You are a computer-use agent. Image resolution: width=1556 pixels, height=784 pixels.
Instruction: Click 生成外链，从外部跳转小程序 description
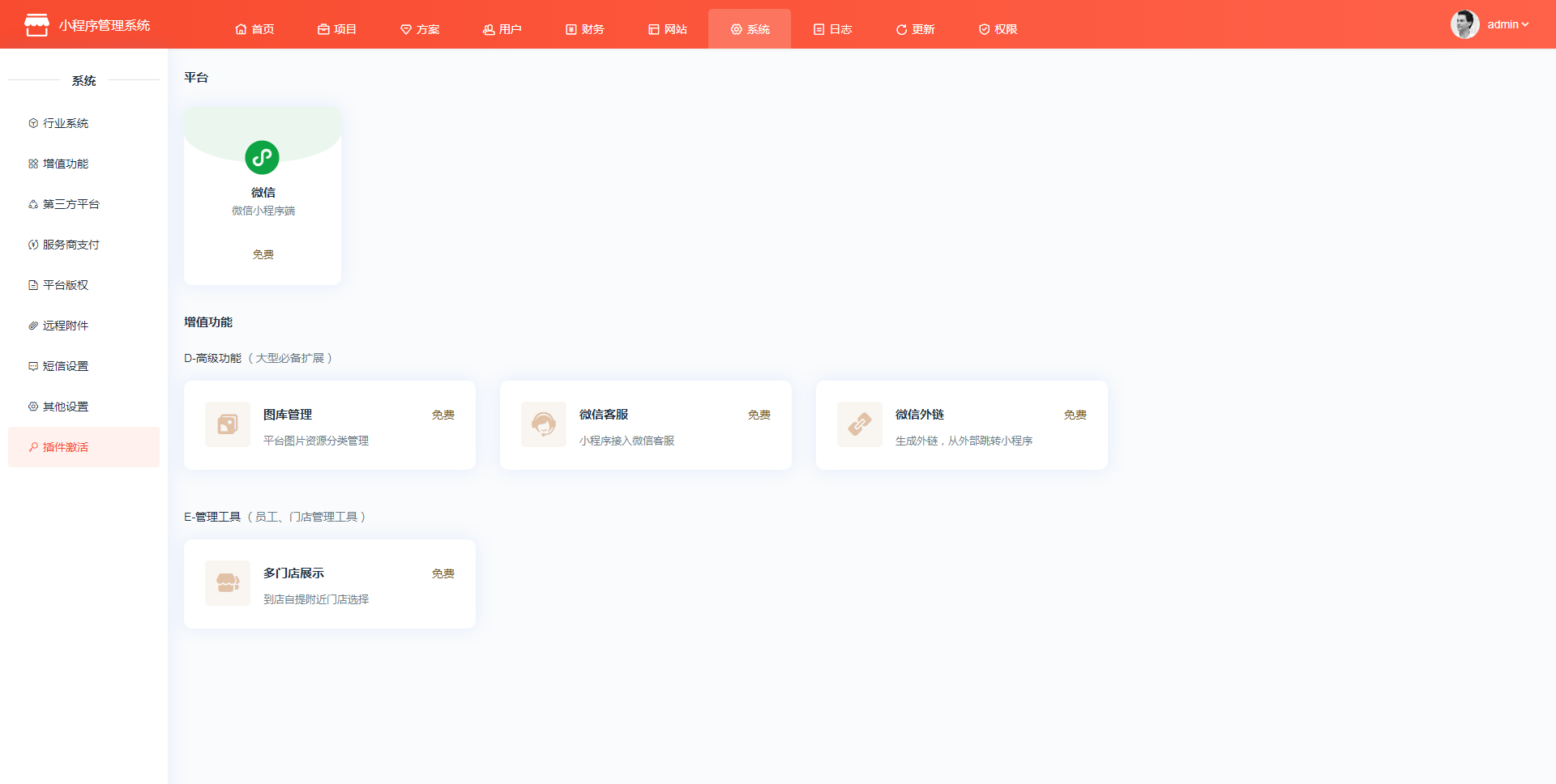[964, 441]
